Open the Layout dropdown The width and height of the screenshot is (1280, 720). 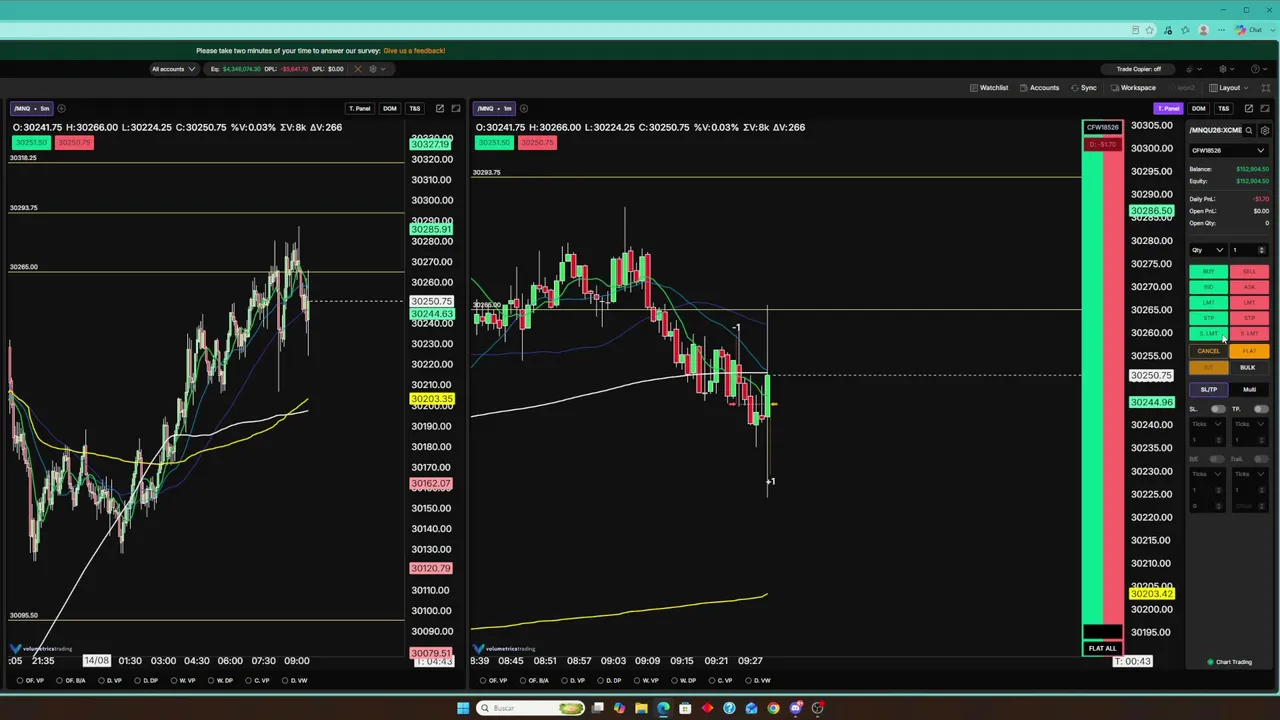[1229, 88]
